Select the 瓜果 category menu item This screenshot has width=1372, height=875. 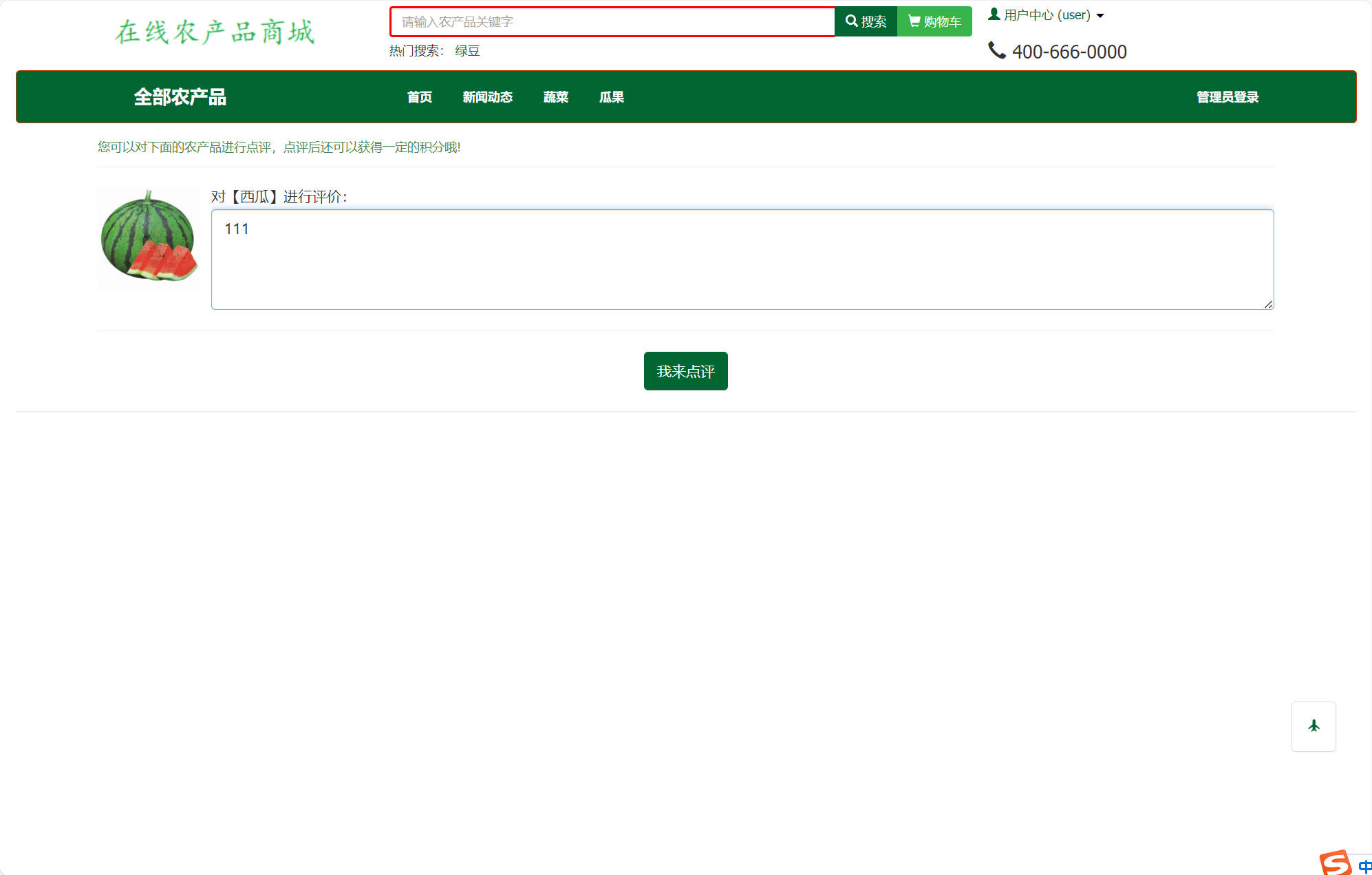(x=611, y=97)
